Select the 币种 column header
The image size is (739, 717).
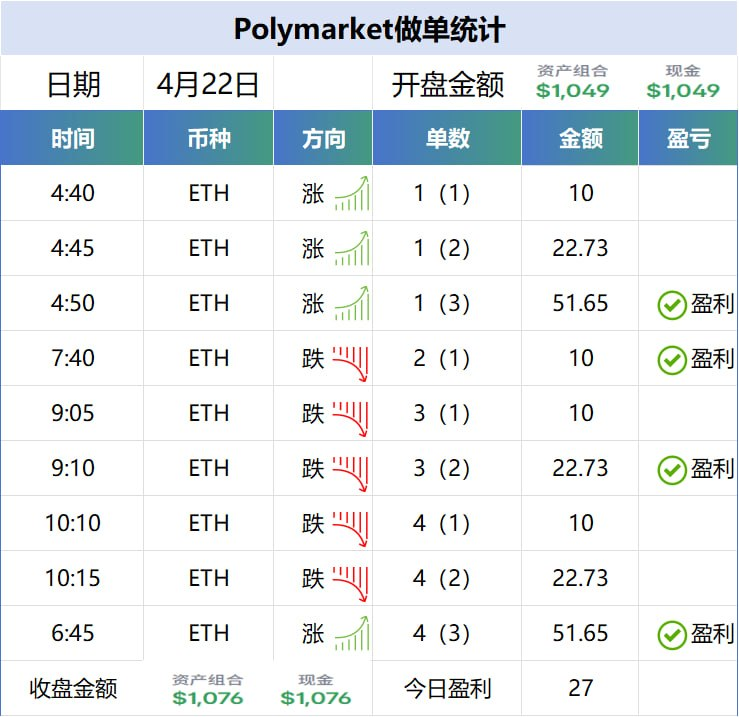(209, 138)
